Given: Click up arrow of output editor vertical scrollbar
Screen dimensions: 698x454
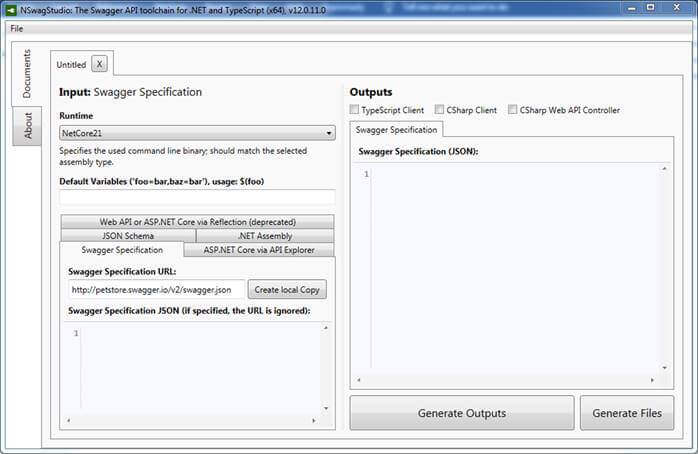Looking at the screenshot, I should click(x=664, y=169).
